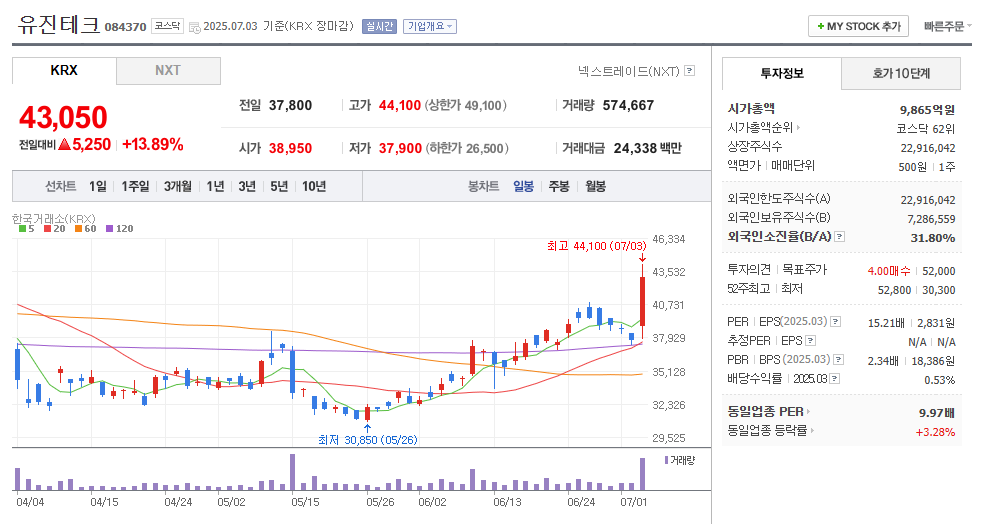Open the 동일업종 PER link
This screenshot has width=990, height=524.
(x=765, y=412)
